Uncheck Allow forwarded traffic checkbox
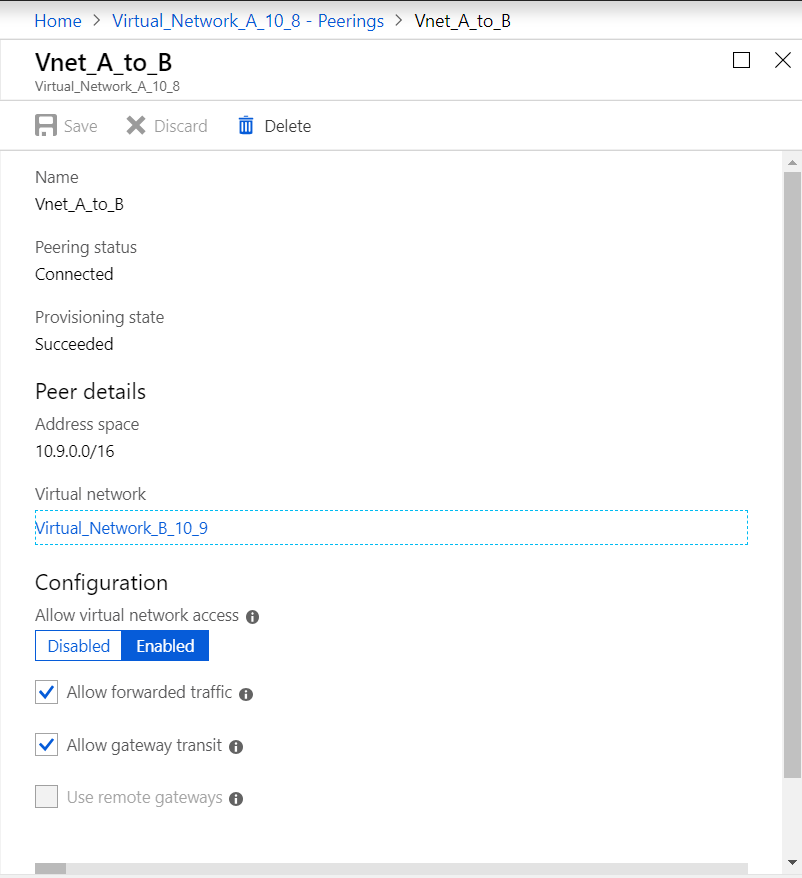 tap(46, 692)
